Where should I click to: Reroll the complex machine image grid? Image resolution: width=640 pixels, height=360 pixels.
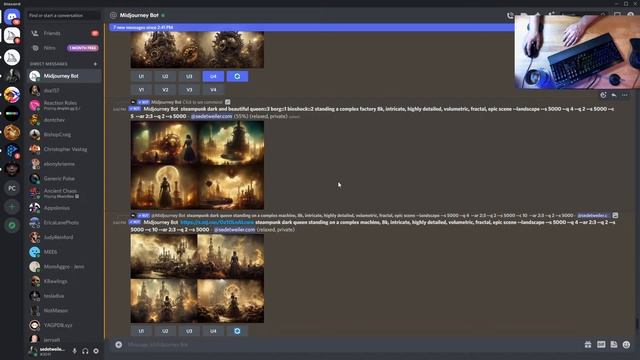pyautogui.click(x=237, y=331)
